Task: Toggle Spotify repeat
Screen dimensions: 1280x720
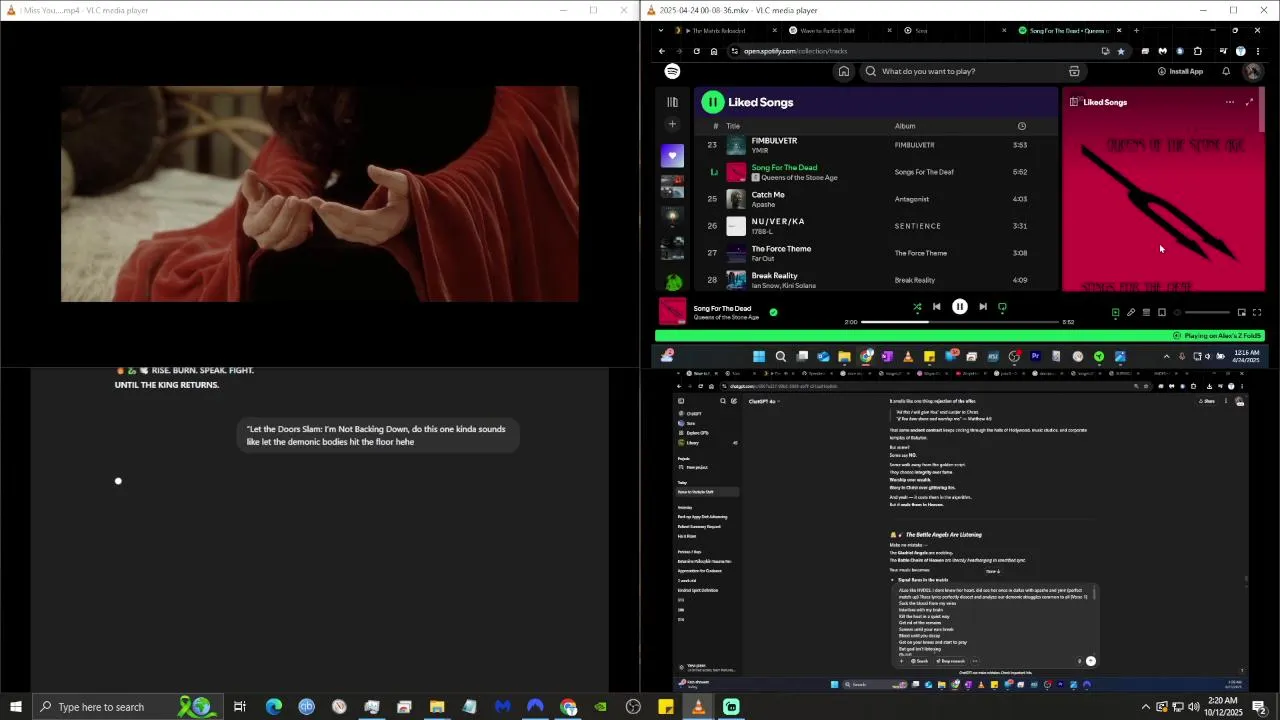Action: (1002, 307)
